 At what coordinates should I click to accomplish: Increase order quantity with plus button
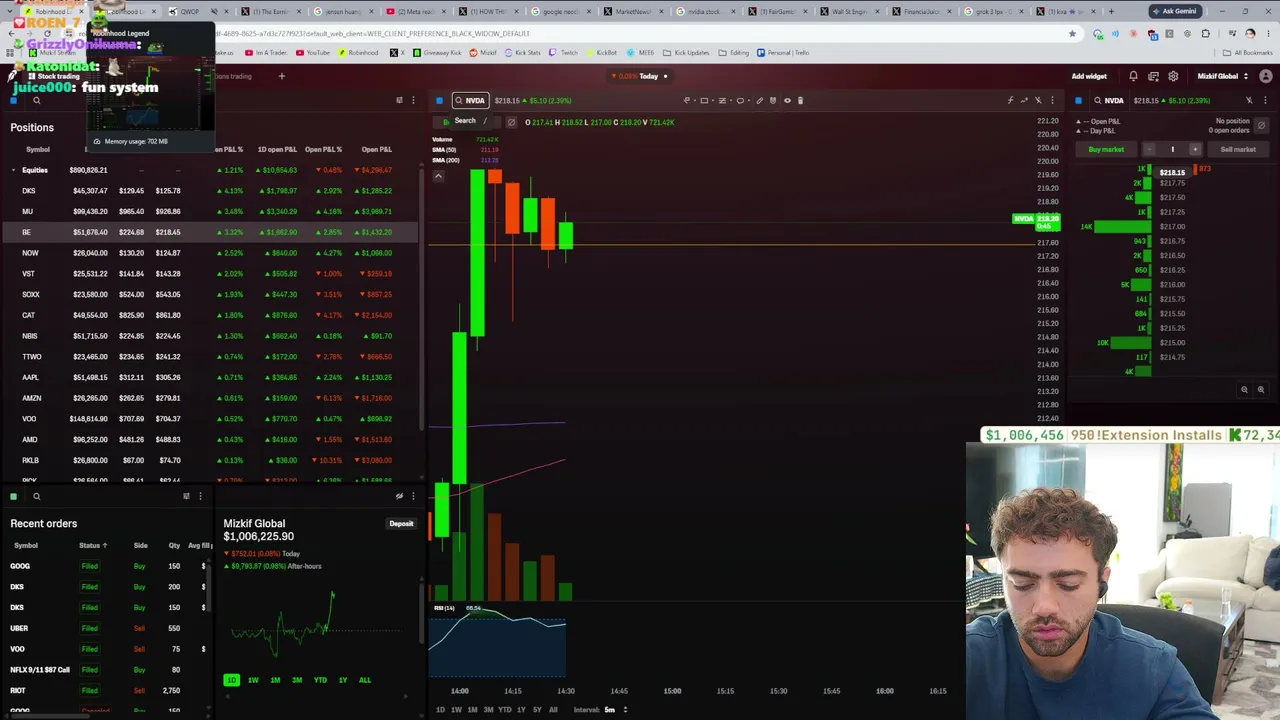(x=1194, y=149)
